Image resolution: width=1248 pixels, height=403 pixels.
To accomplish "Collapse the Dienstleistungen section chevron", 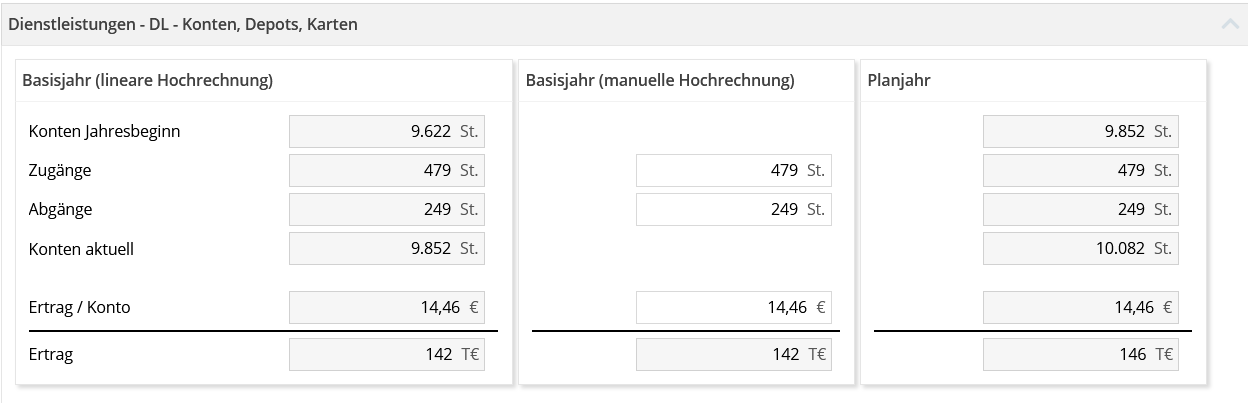I will coord(1230,24).
